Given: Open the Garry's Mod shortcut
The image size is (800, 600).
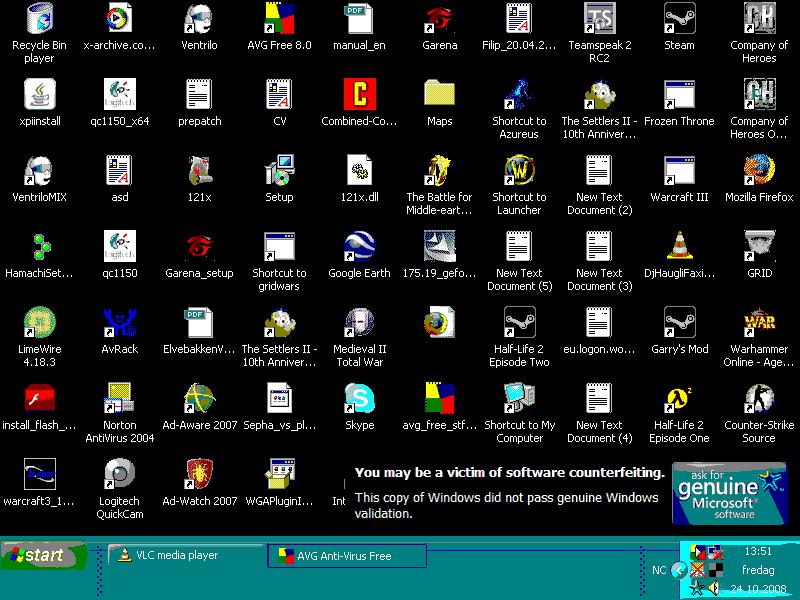Looking at the screenshot, I should tap(679, 322).
